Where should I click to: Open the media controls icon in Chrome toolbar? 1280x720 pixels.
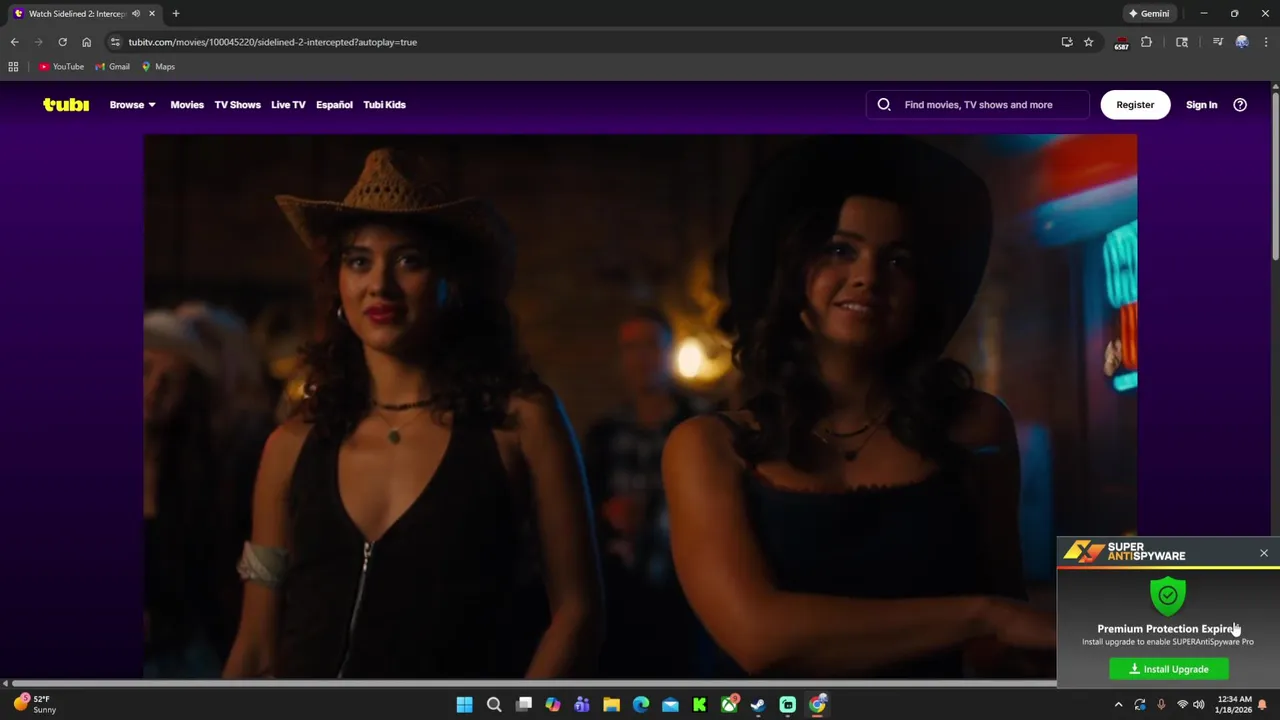pos(1217,42)
